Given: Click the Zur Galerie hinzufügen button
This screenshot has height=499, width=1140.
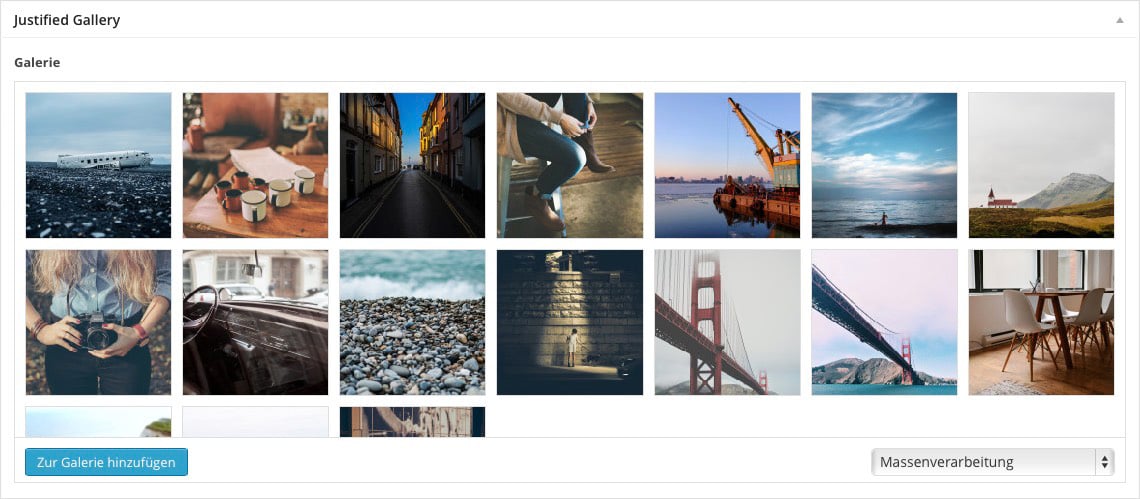Looking at the screenshot, I should pyautogui.click(x=106, y=462).
